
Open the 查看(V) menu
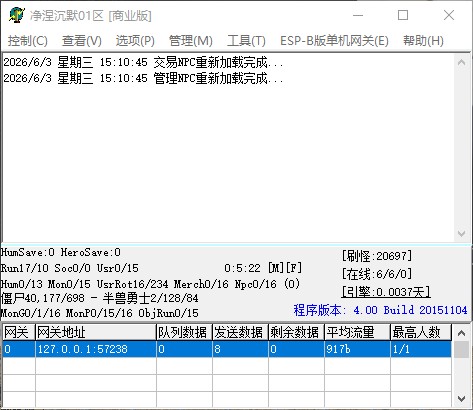pos(82,41)
